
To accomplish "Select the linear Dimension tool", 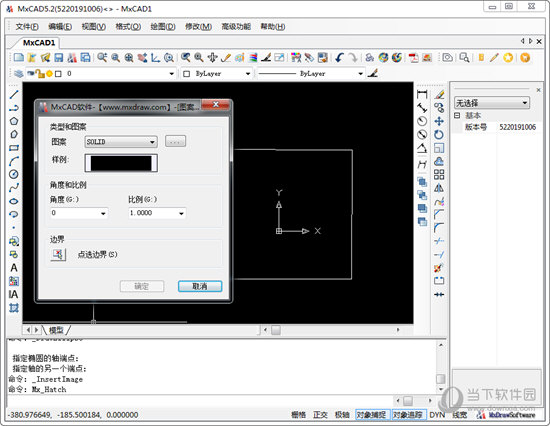I will click(x=422, y=94).
